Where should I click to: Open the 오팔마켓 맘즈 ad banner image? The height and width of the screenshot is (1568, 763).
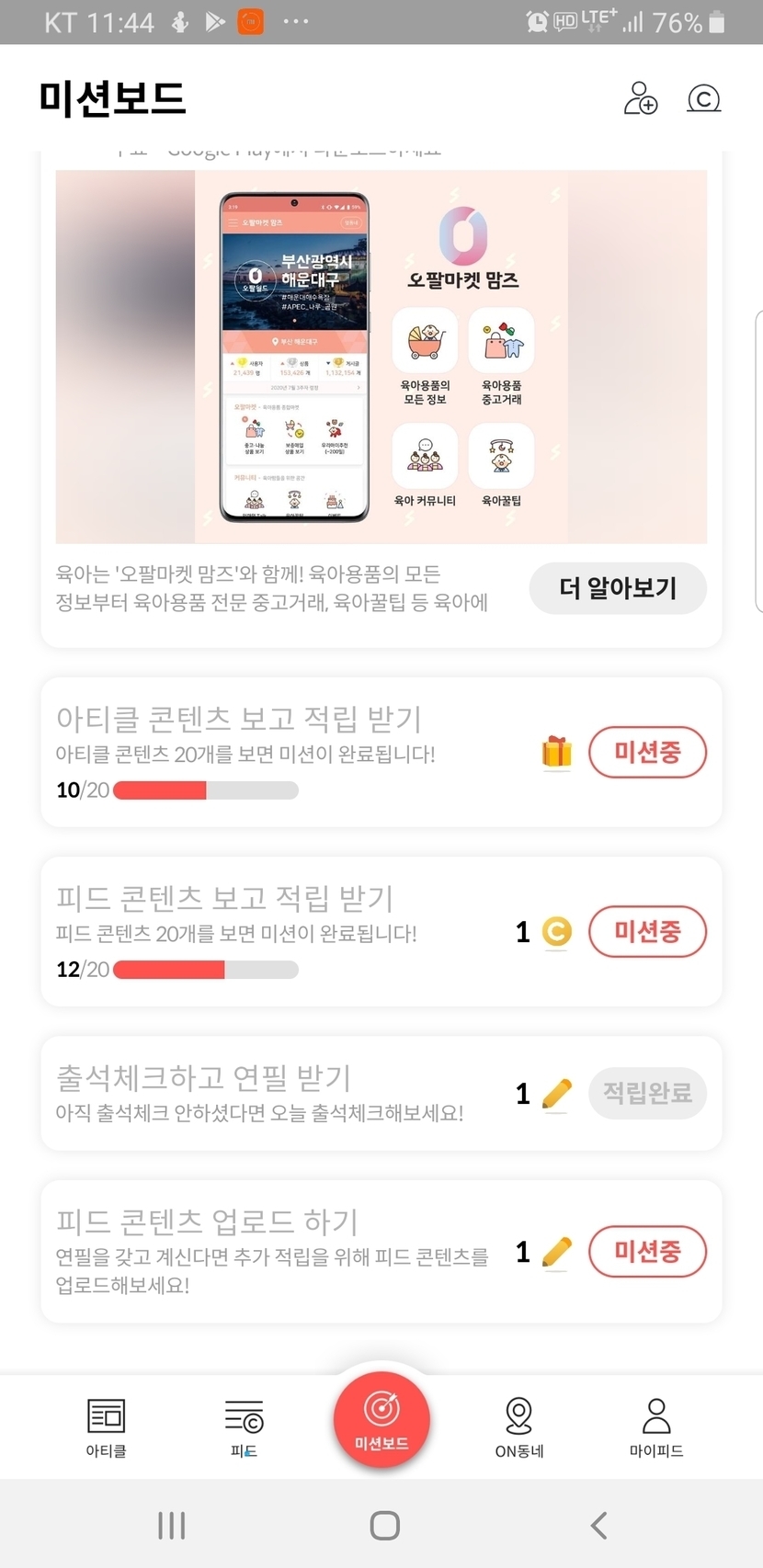click(x=381, y=357)
